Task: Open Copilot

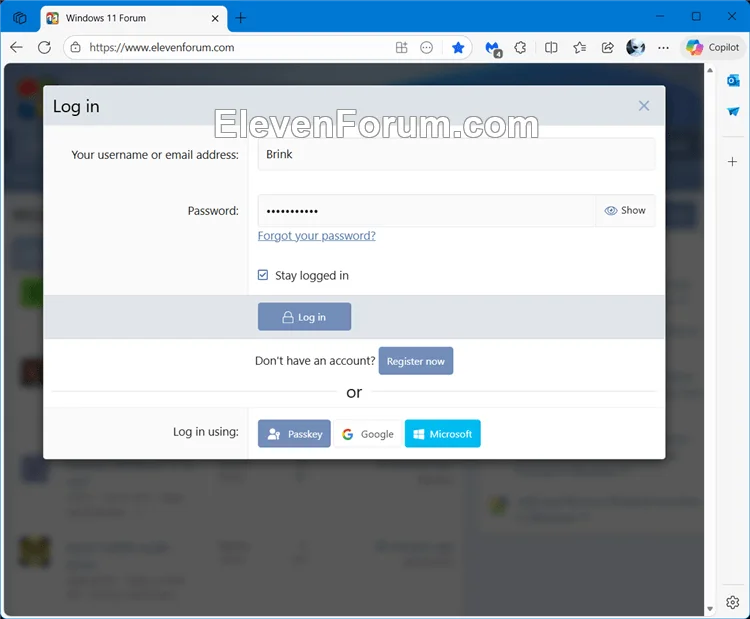Action: point(712,47)
